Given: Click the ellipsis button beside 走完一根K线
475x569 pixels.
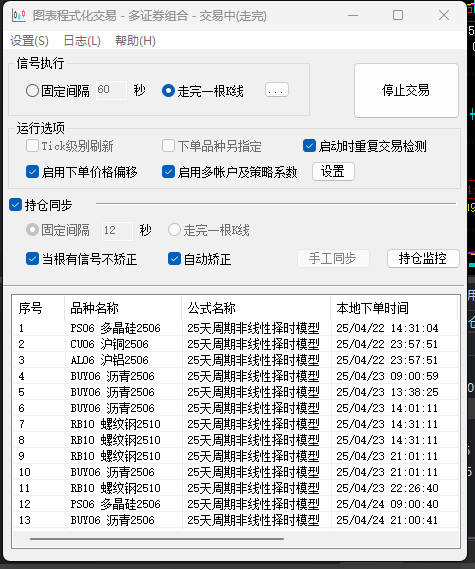Looking at the screenshot, I should (277, 90).
